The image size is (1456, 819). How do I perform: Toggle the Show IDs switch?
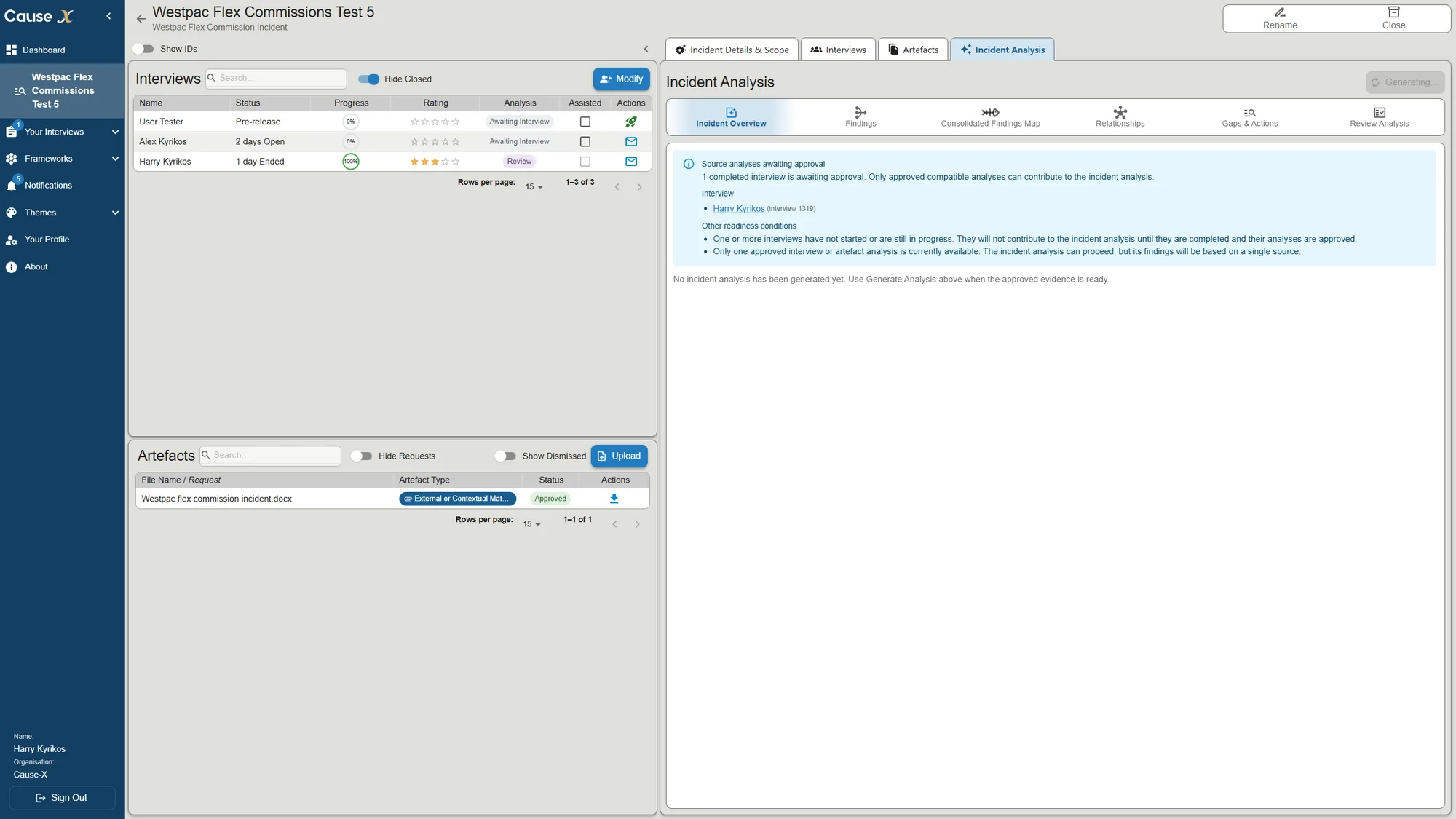(x=143, y=49)
